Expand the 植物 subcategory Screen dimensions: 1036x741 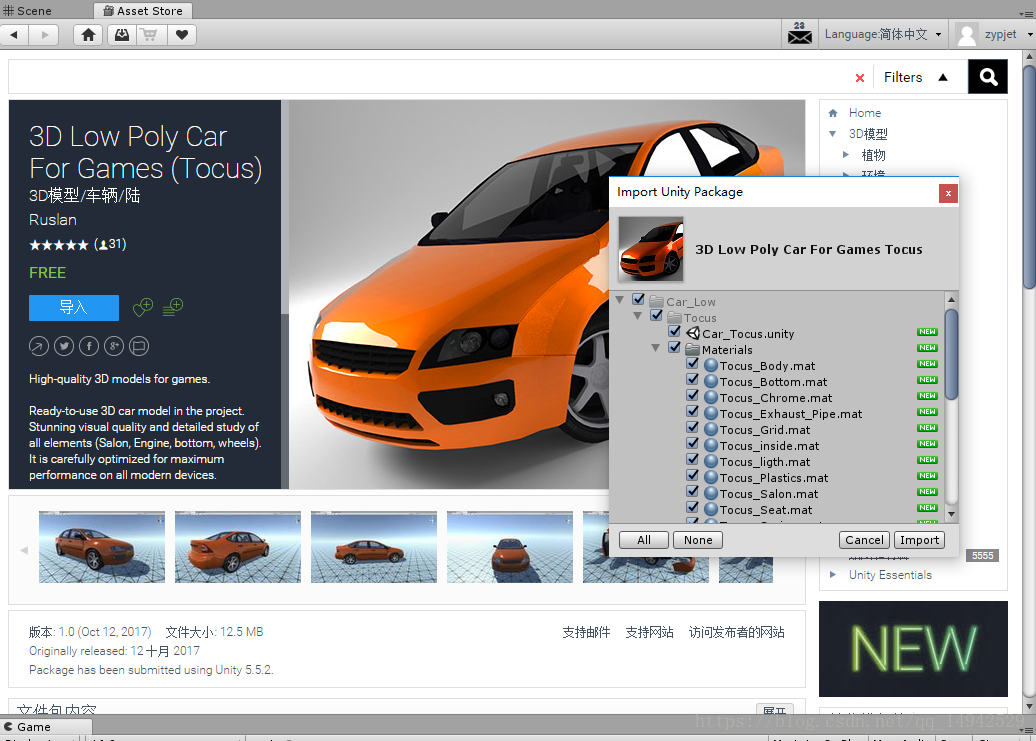[846, 155]
